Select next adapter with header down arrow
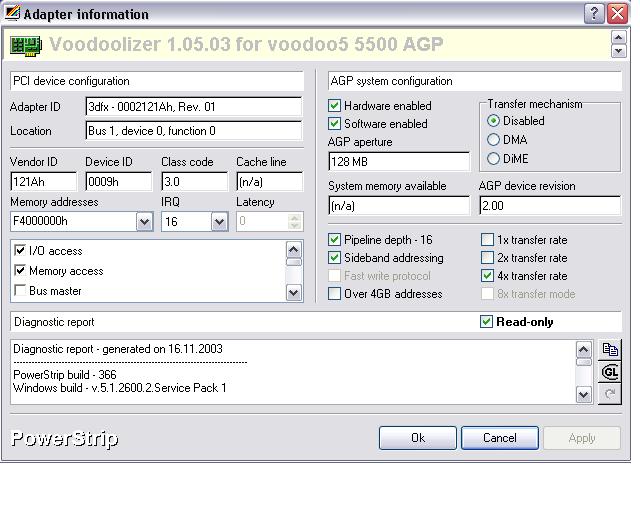Image resolution: width=640 pixels, height=512 pixels. pyautogui.click(x=619, y=51)
